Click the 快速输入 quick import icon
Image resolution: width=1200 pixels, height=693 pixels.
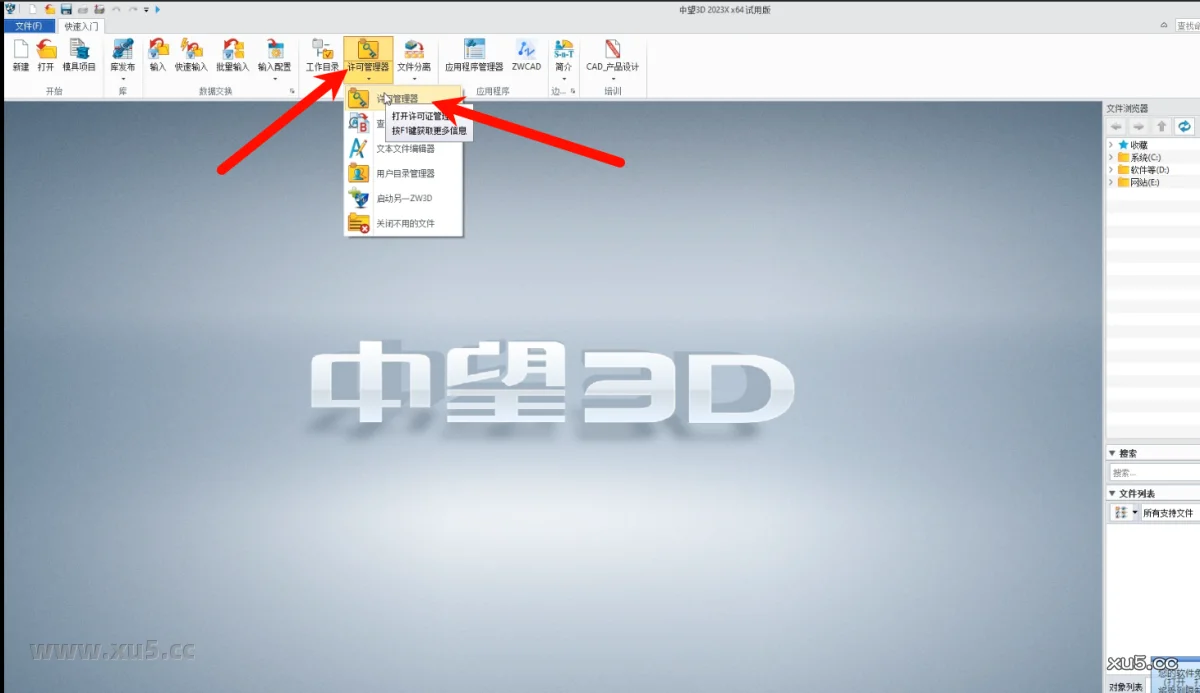(190, 52)
